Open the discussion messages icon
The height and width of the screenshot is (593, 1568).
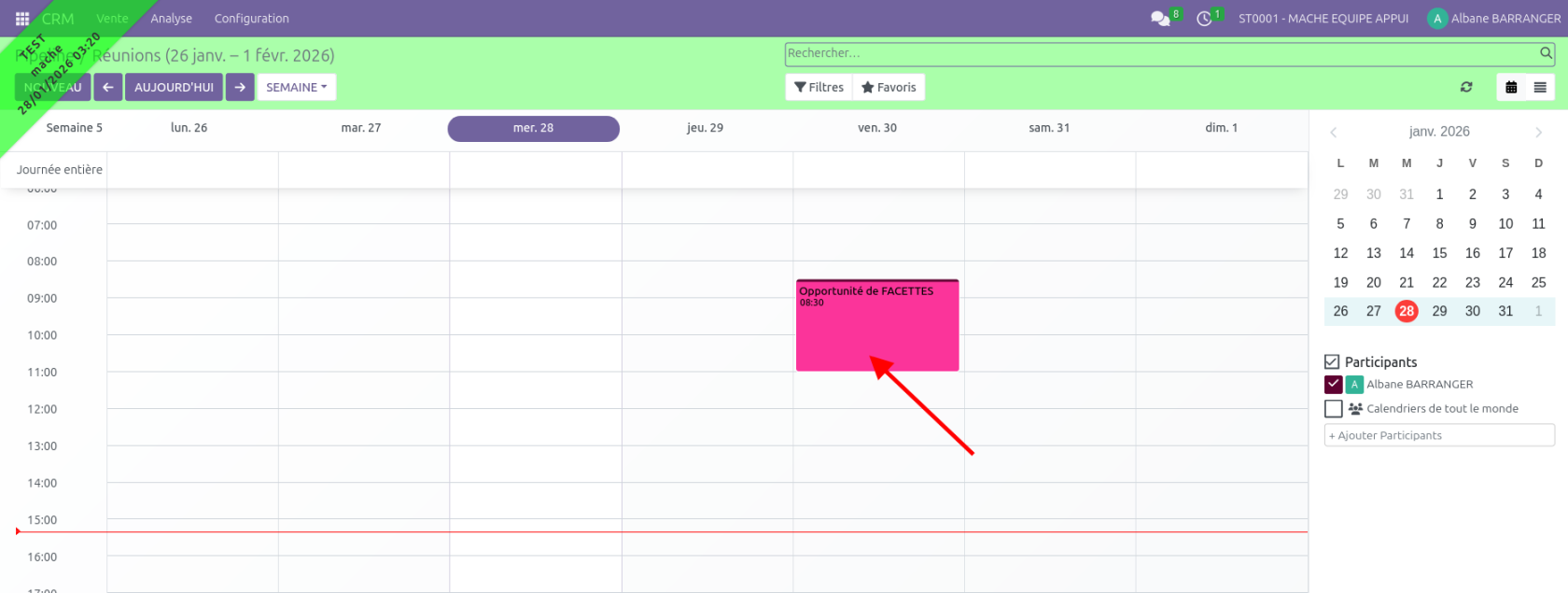tap(1160, 19)
